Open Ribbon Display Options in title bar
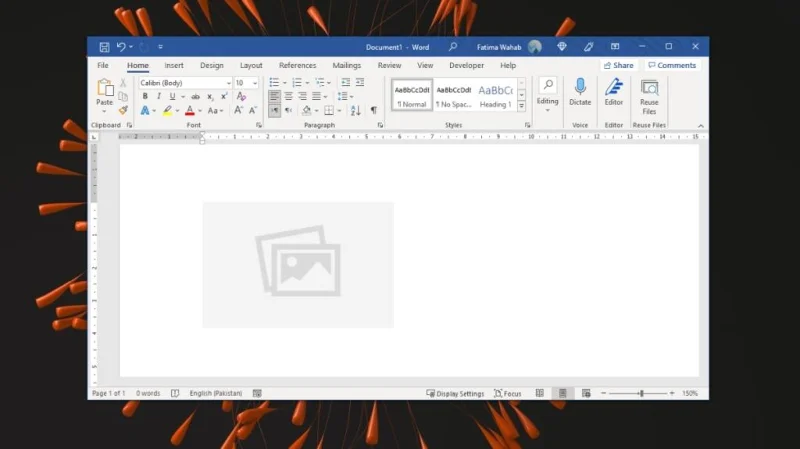The height and width of the screenshot is (449, 800). click(x=615, y=46)
